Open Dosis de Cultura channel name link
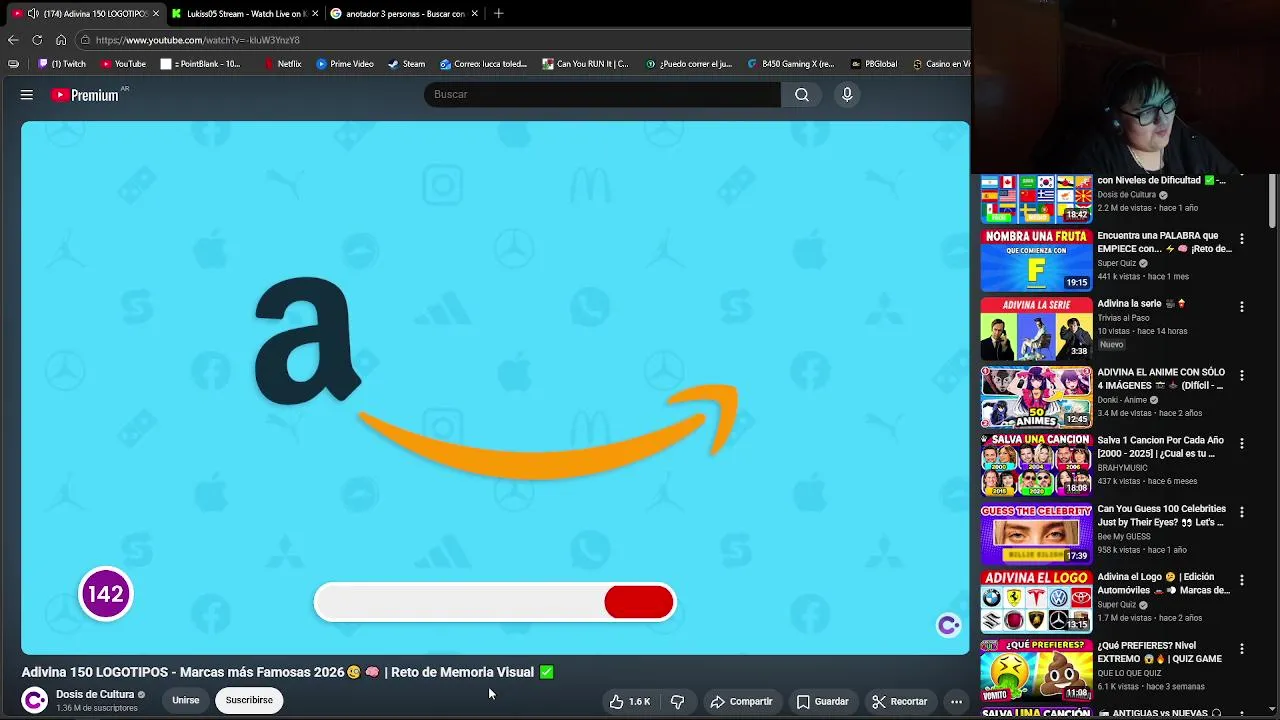1280x720 pixels. coord(95,694)
